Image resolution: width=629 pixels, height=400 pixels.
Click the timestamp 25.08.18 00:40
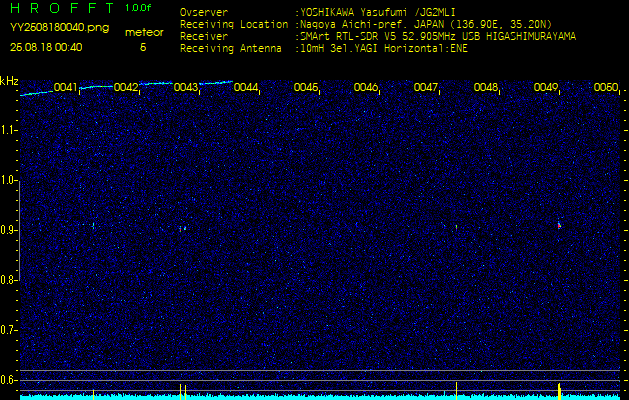pos(46,47)
